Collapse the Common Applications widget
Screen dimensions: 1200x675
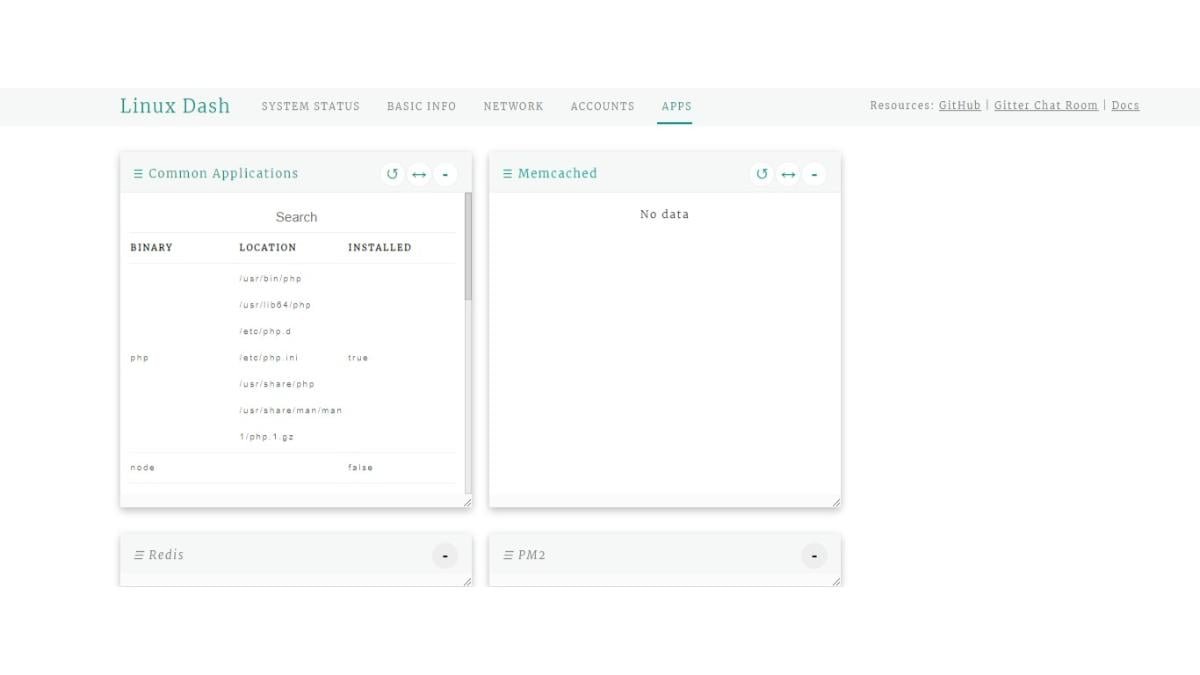445,174
